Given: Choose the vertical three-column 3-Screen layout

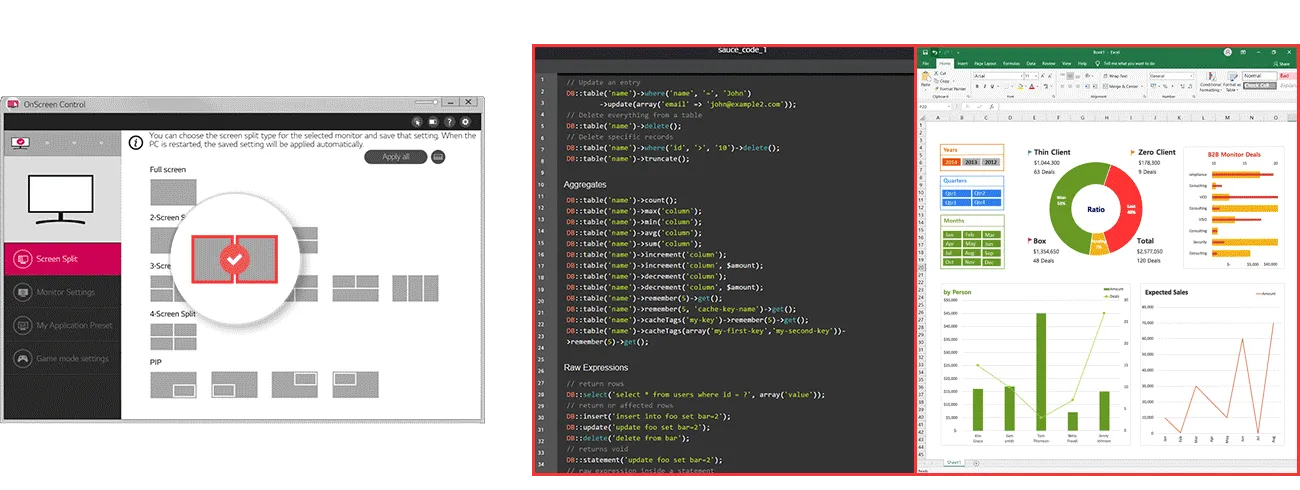Looking at the screenshot, I should pos(415,288).
